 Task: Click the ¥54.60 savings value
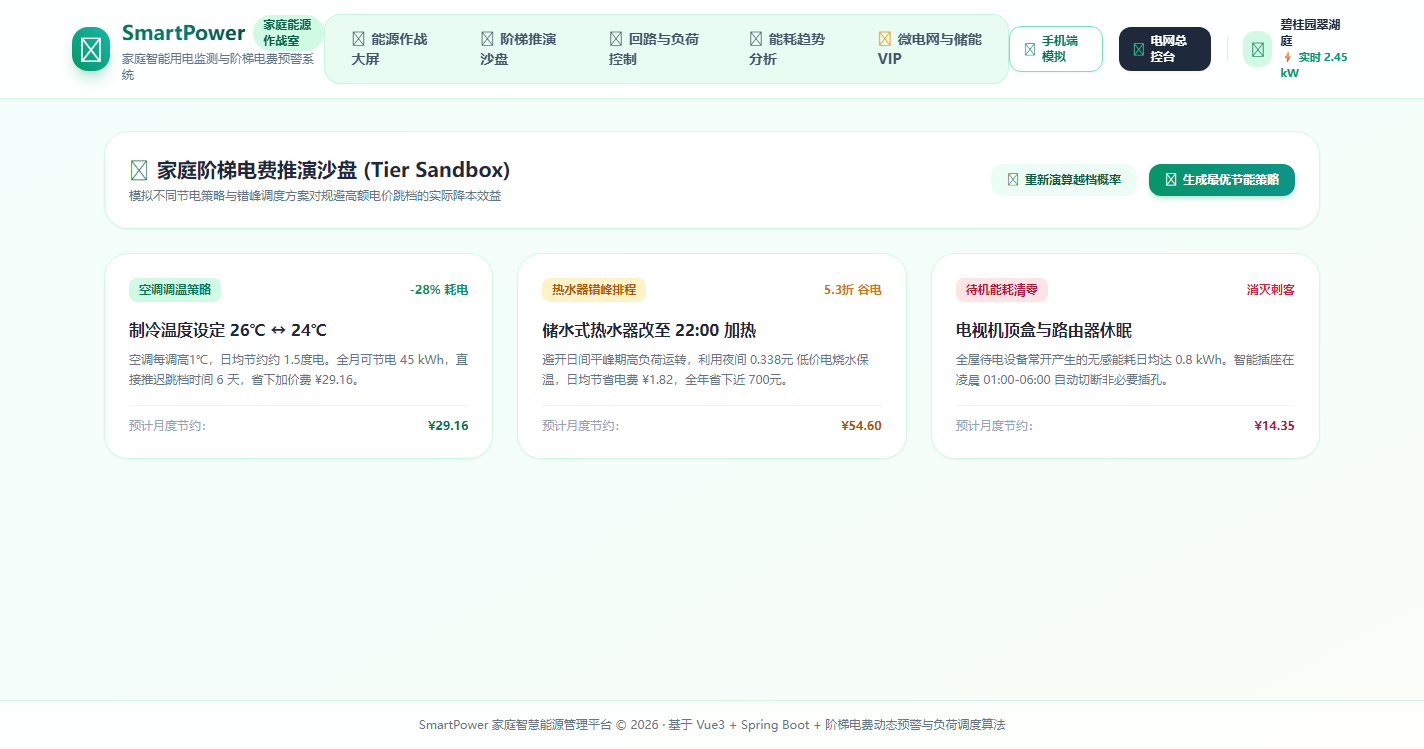tap(862, 426)
